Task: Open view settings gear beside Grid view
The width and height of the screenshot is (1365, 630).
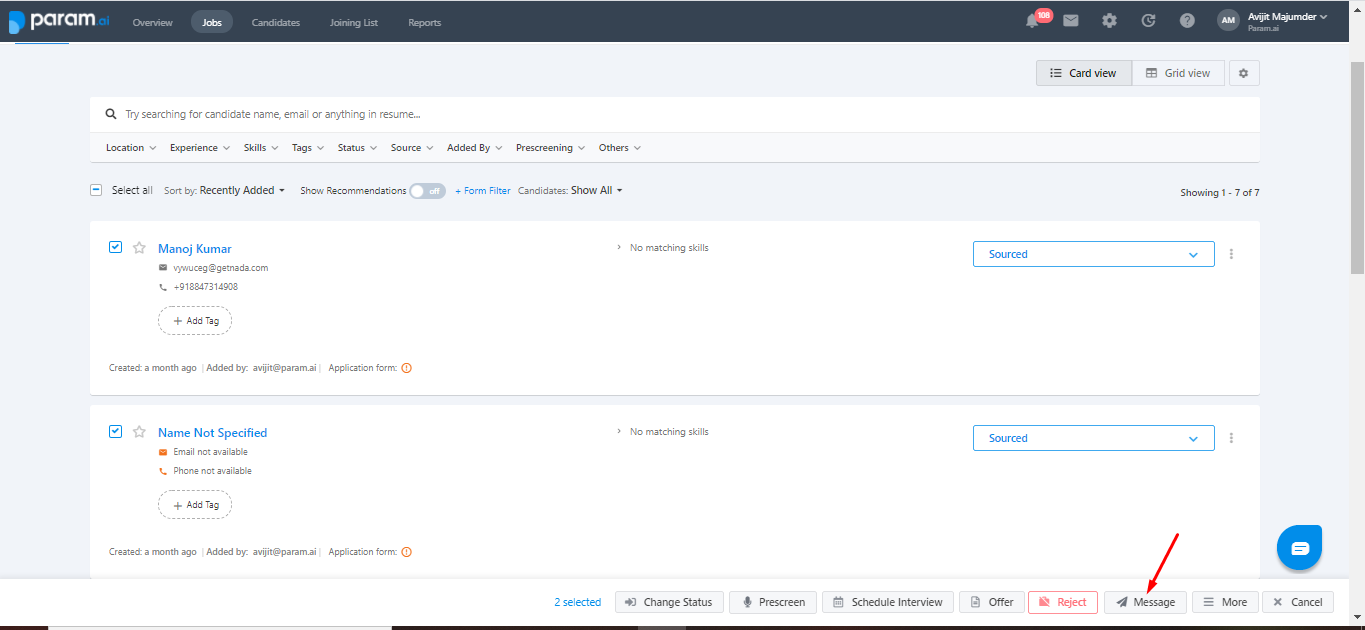Action: point(1244,73)
